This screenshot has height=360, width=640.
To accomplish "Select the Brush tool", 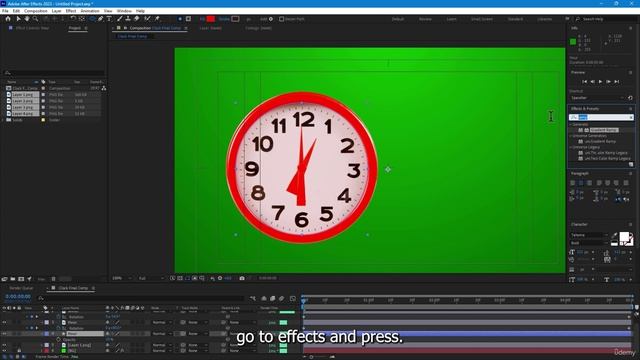I will click(x=120, y=19).
